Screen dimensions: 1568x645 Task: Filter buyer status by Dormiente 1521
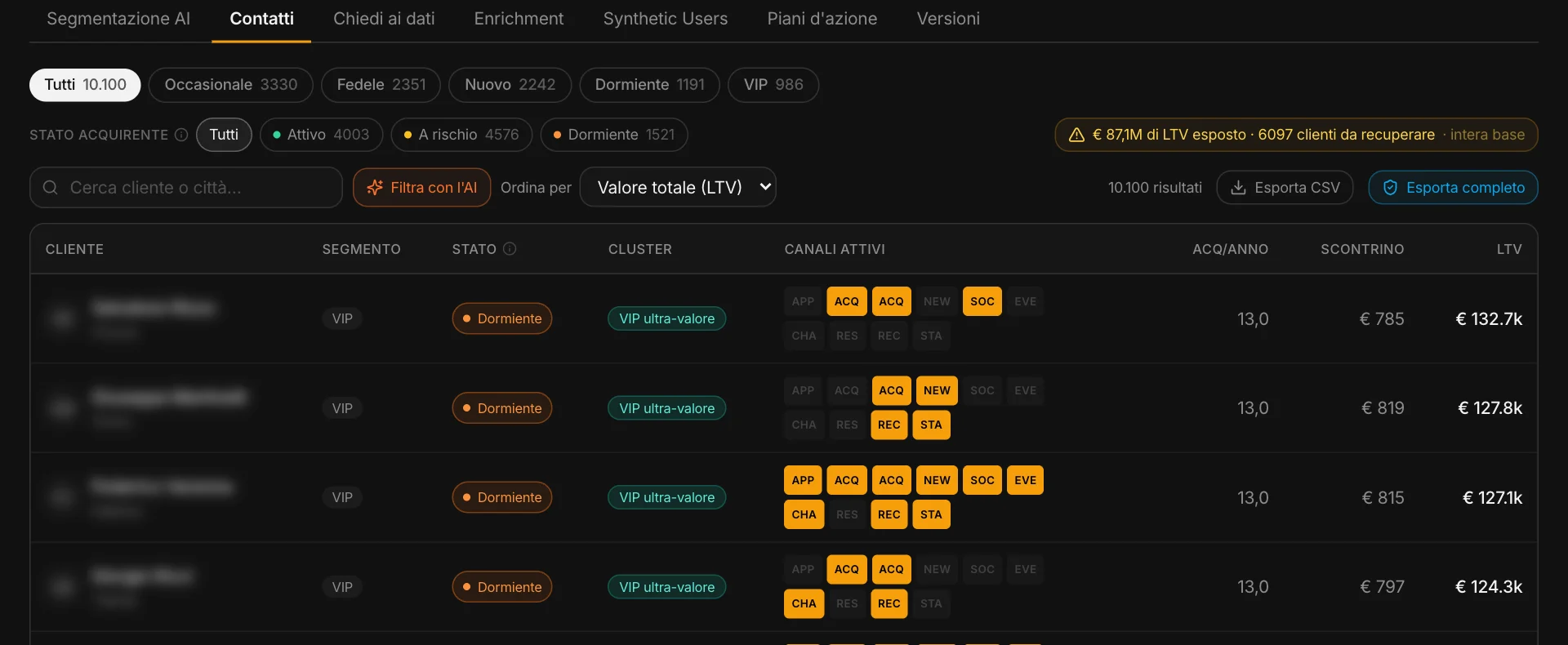[614, 135]
